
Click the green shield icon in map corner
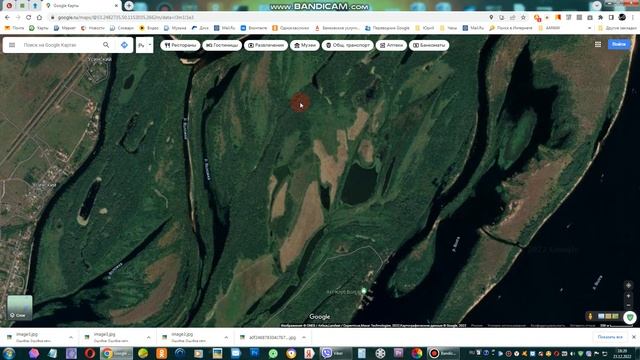tap(630, 317)
